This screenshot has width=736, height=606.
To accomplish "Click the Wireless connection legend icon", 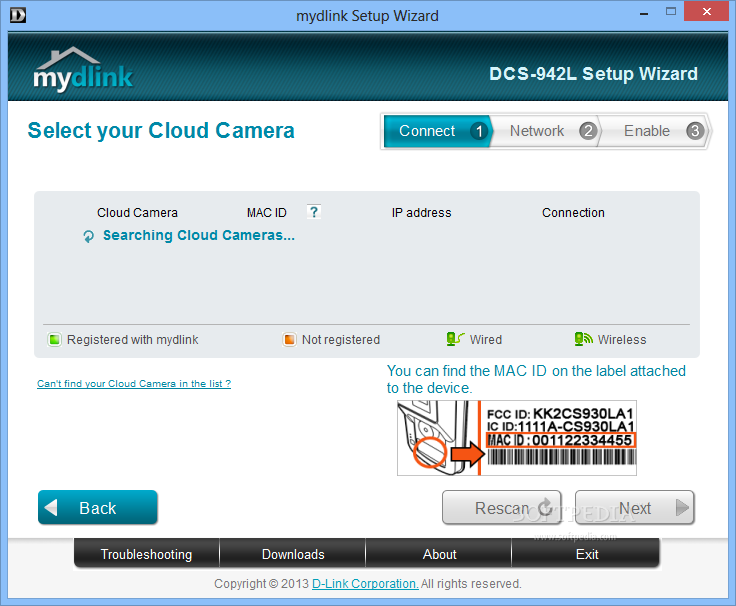I will (x=583, y=339).
